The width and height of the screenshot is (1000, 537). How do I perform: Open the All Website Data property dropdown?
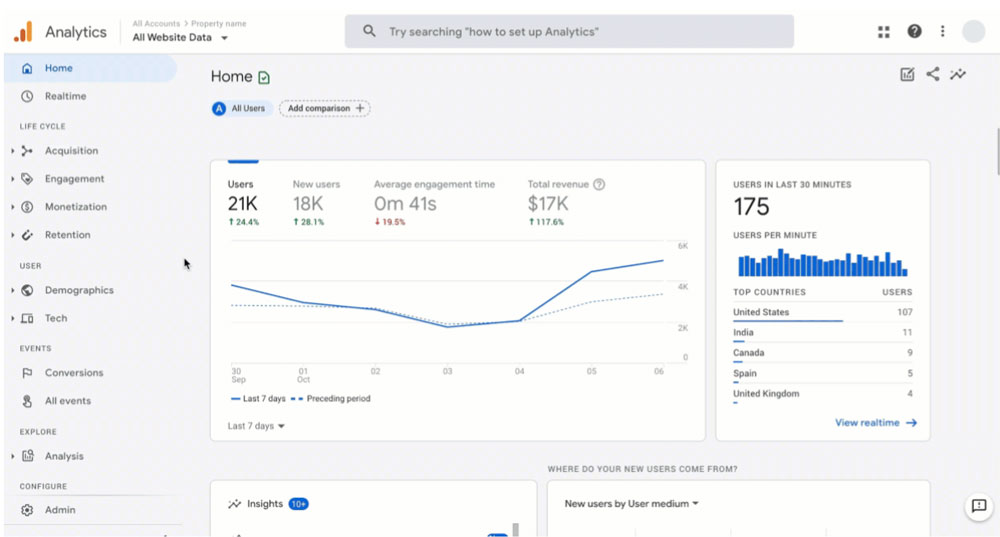[x=180, y=38]
